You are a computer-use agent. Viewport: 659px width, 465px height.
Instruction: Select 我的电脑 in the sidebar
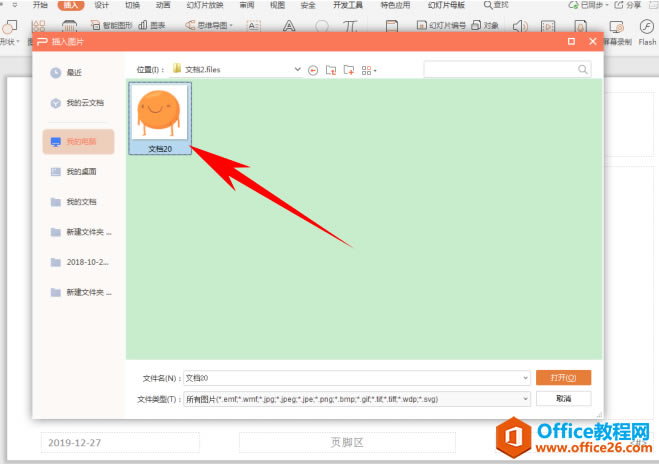click(78, 142)
